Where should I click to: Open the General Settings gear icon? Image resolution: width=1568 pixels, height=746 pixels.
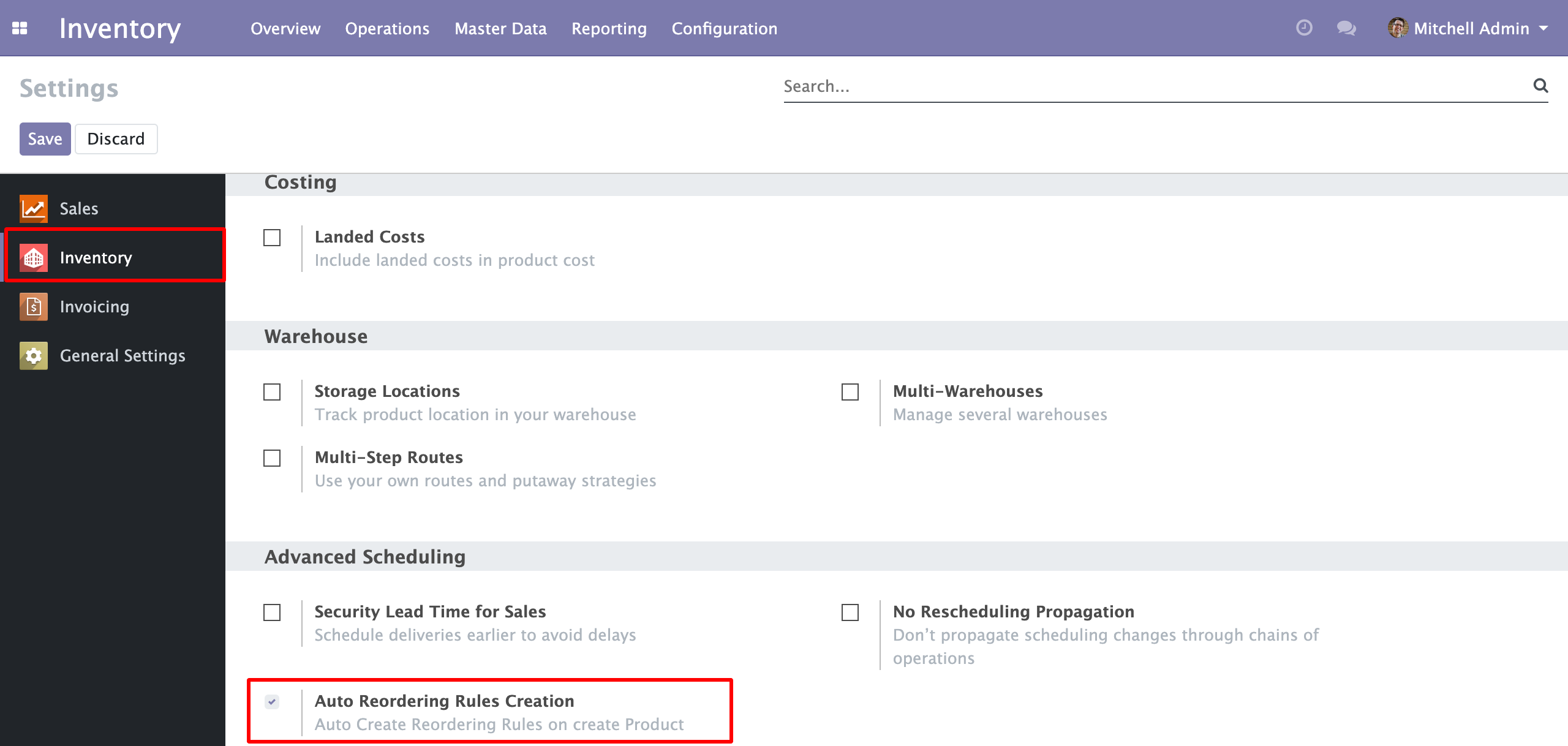[x=34, y=356]
